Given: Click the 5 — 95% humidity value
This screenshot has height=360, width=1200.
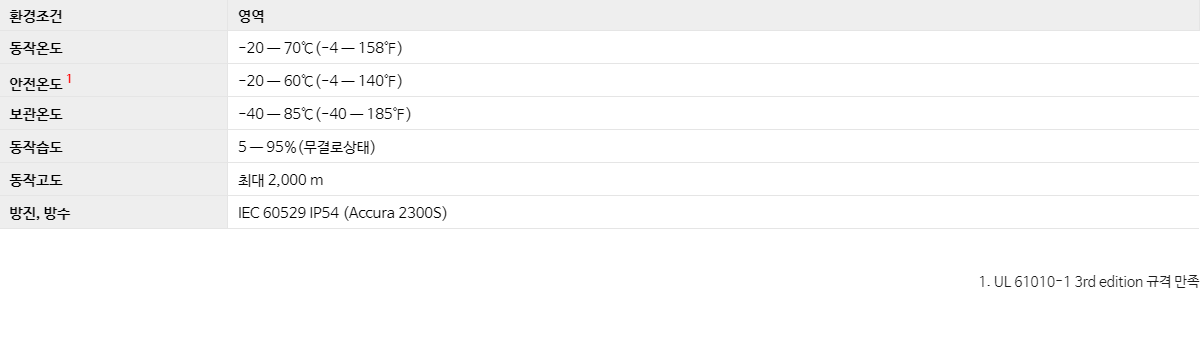Looking at the screenshot, I should [267, 147].
